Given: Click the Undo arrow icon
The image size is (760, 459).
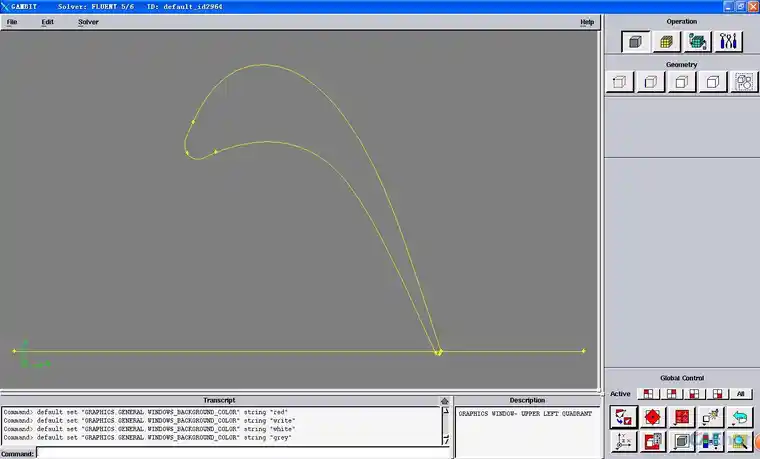Looking at the screenshot, I should click(740, 417).
